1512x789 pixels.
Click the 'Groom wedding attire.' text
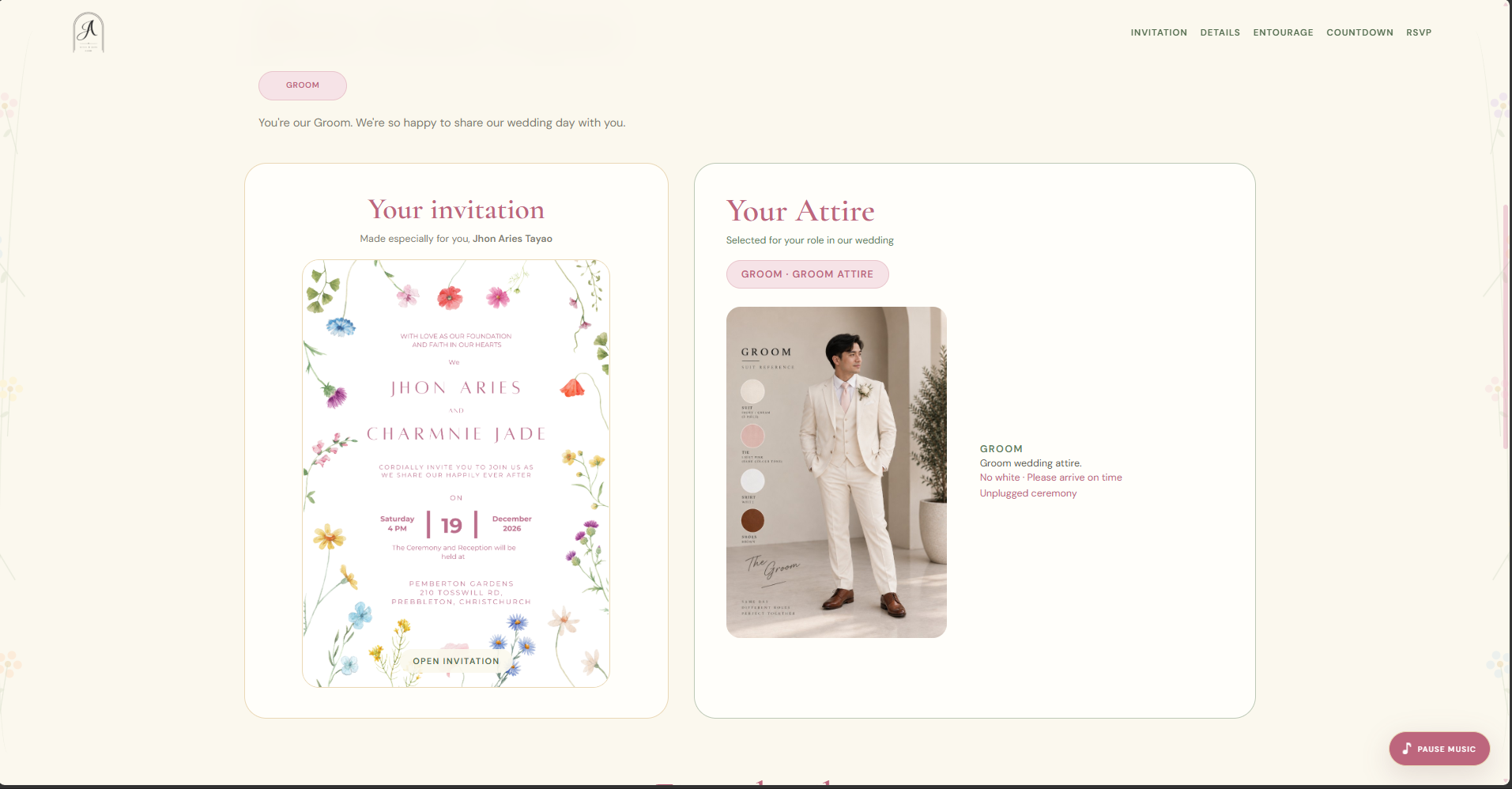1031,463
